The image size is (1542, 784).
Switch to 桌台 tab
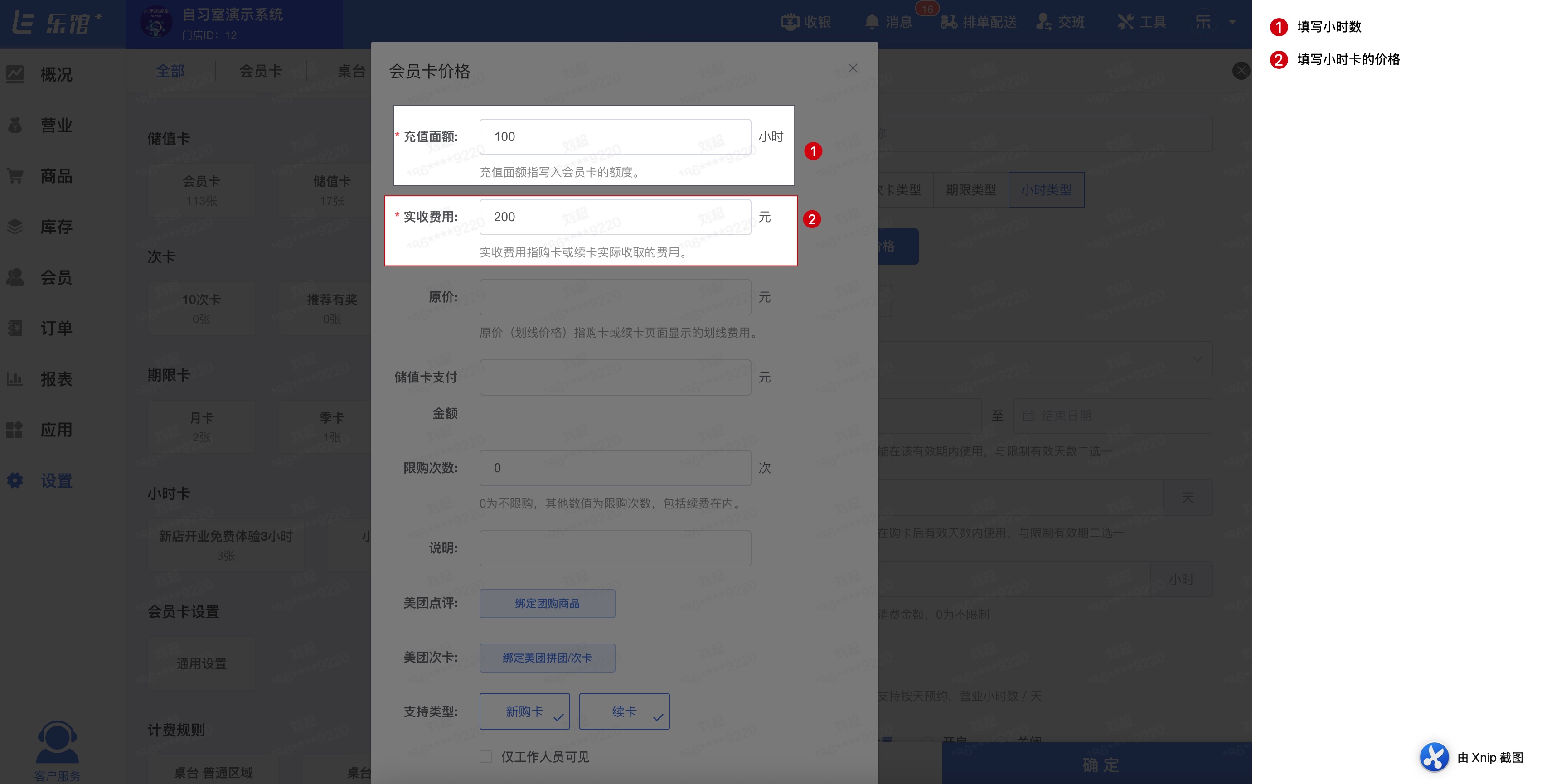click(x=351, y=71)
